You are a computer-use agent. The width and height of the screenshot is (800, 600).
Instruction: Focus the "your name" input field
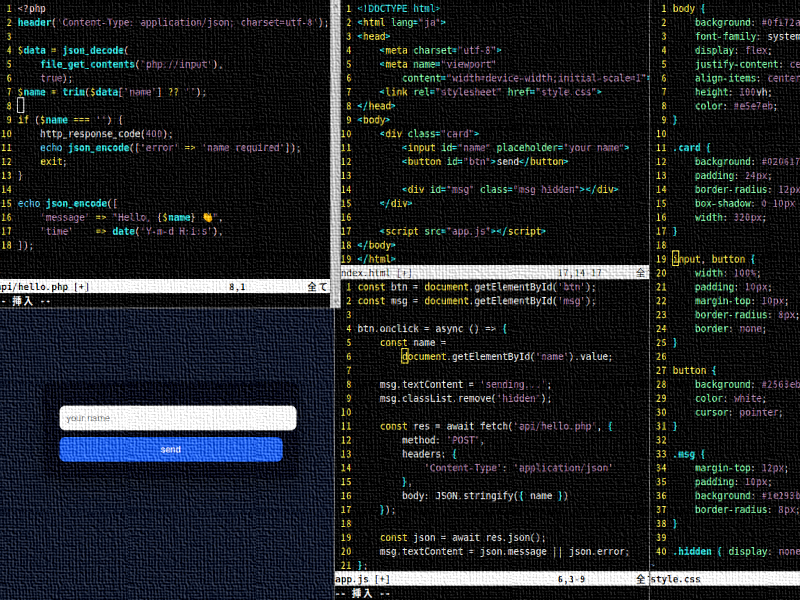177,418
